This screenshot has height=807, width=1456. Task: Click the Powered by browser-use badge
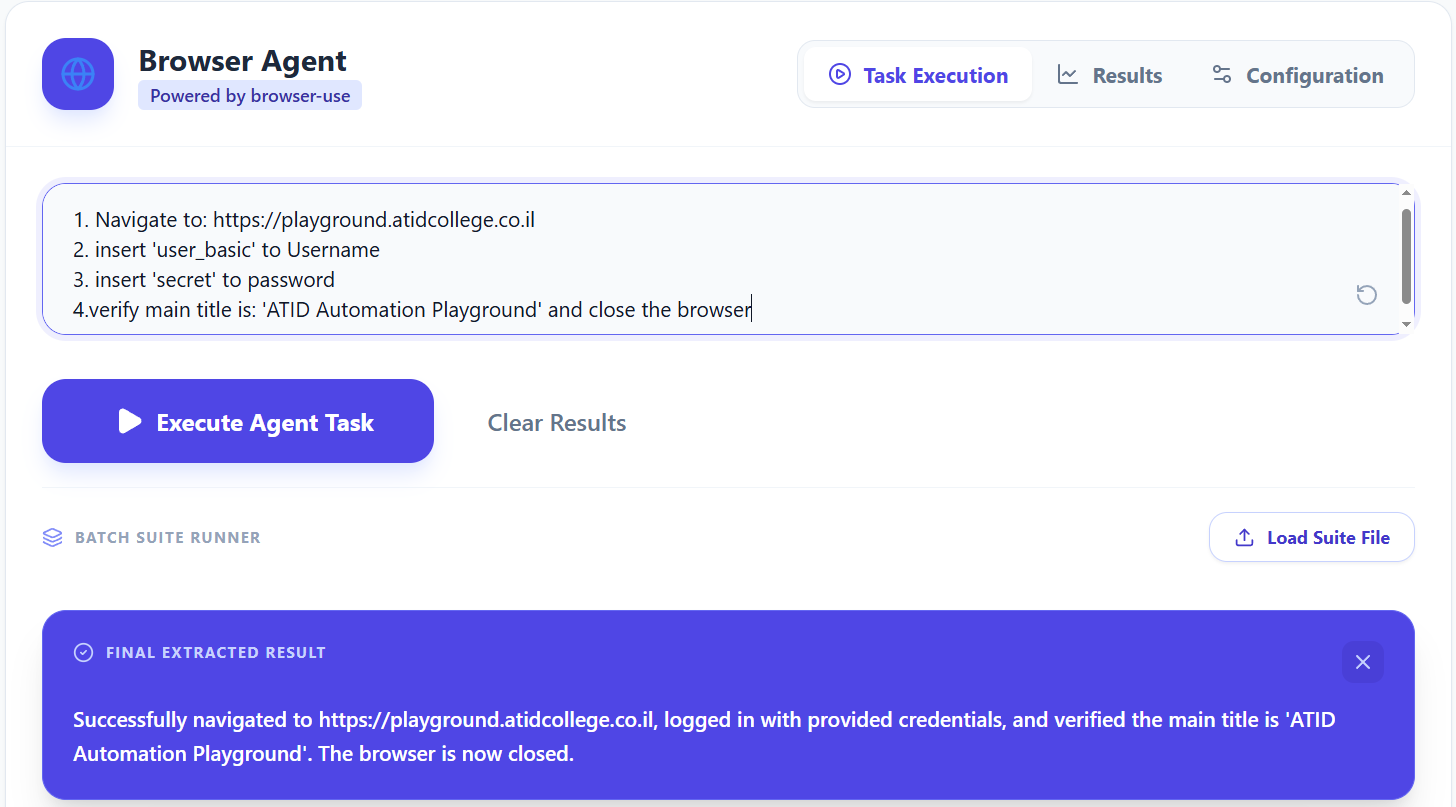click(249, 95)
